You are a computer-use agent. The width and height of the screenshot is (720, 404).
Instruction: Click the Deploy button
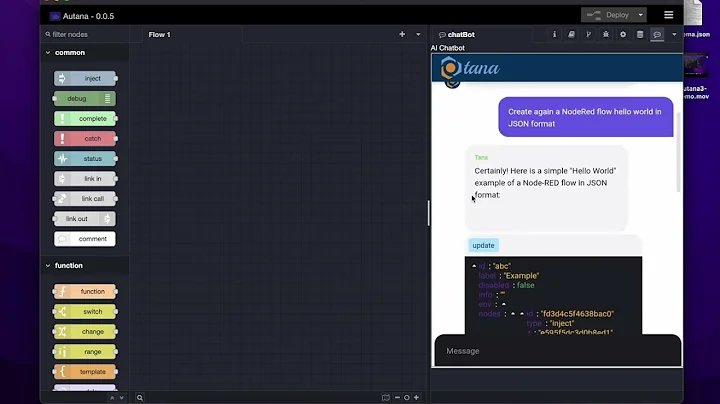point(608,15)
